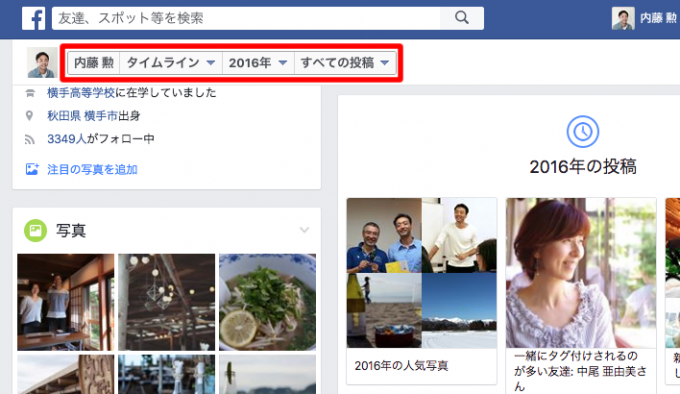The image size is (680, 394).
Task: Click the green 写真 section icon
Action: (36, 230)
